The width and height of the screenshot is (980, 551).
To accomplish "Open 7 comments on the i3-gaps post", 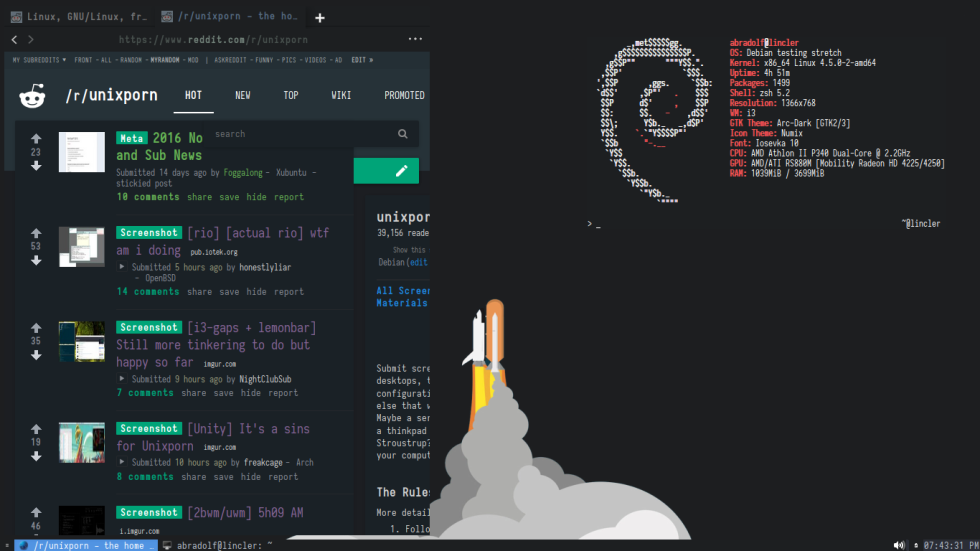I will click(145, 393).
